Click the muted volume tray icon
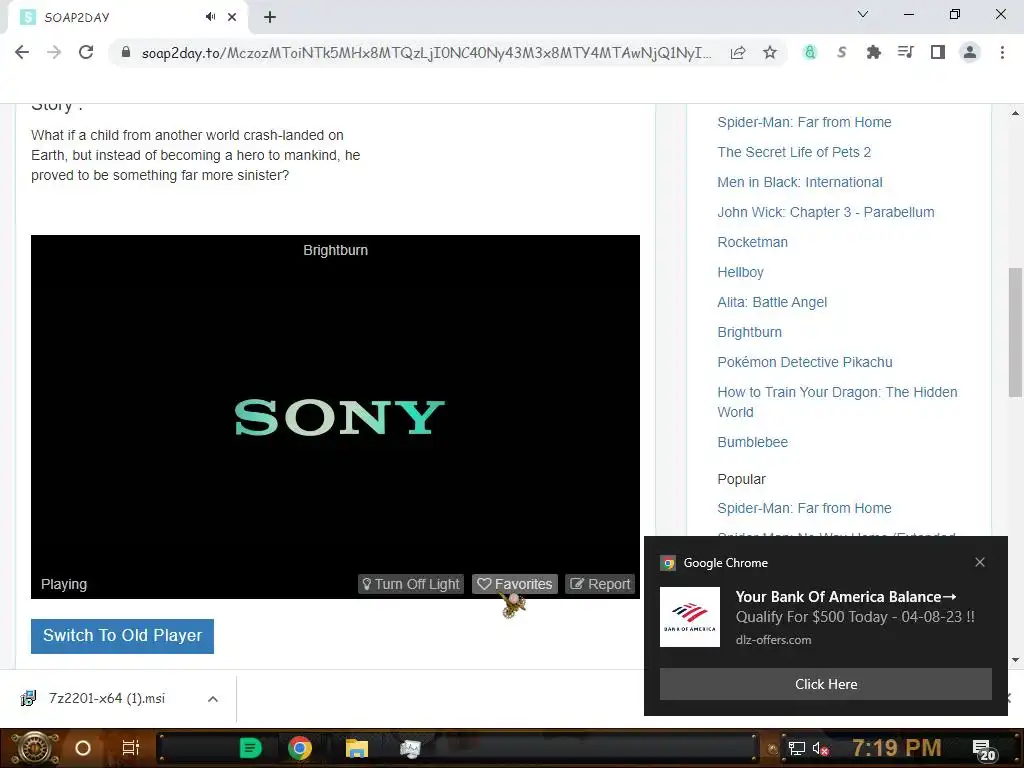 coord(820,748)
